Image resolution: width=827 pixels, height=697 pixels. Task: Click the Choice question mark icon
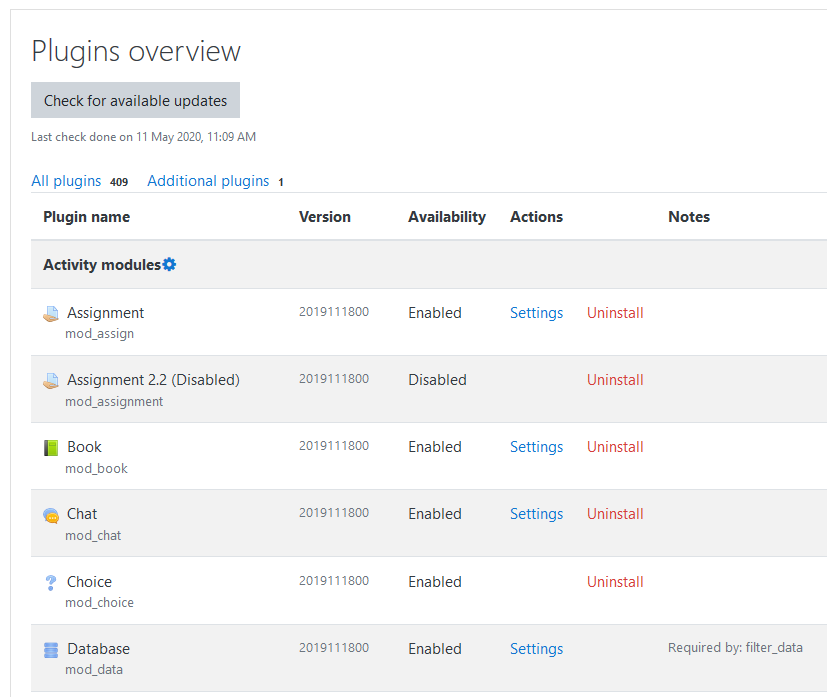pos(51,583)
